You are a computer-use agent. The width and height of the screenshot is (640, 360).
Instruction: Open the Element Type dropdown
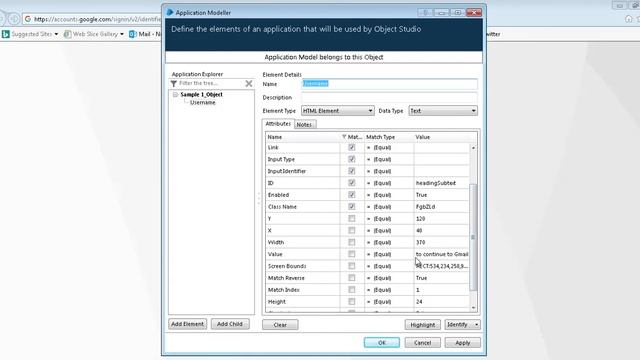point(338,111)
